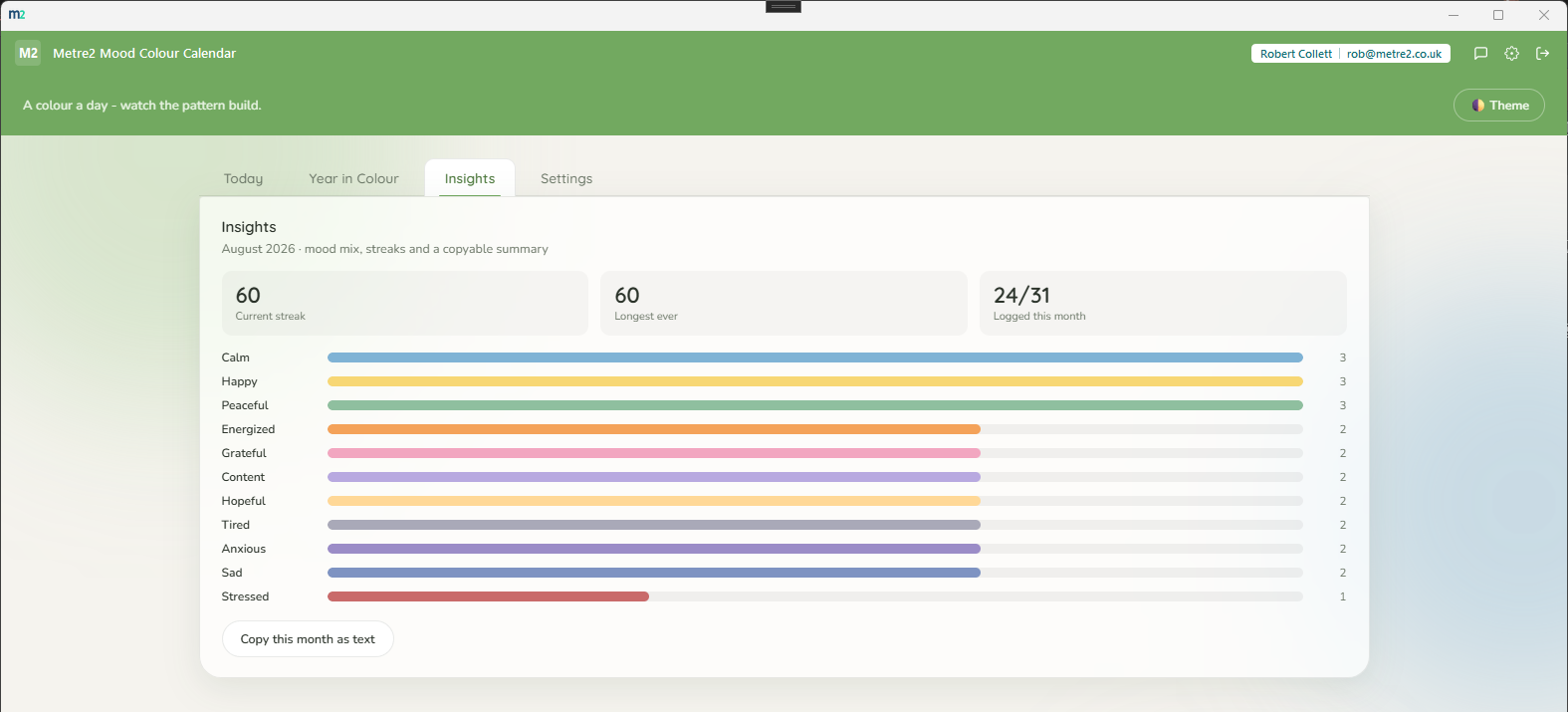
Task: Select the Insights tab
Action: [470, 178]
